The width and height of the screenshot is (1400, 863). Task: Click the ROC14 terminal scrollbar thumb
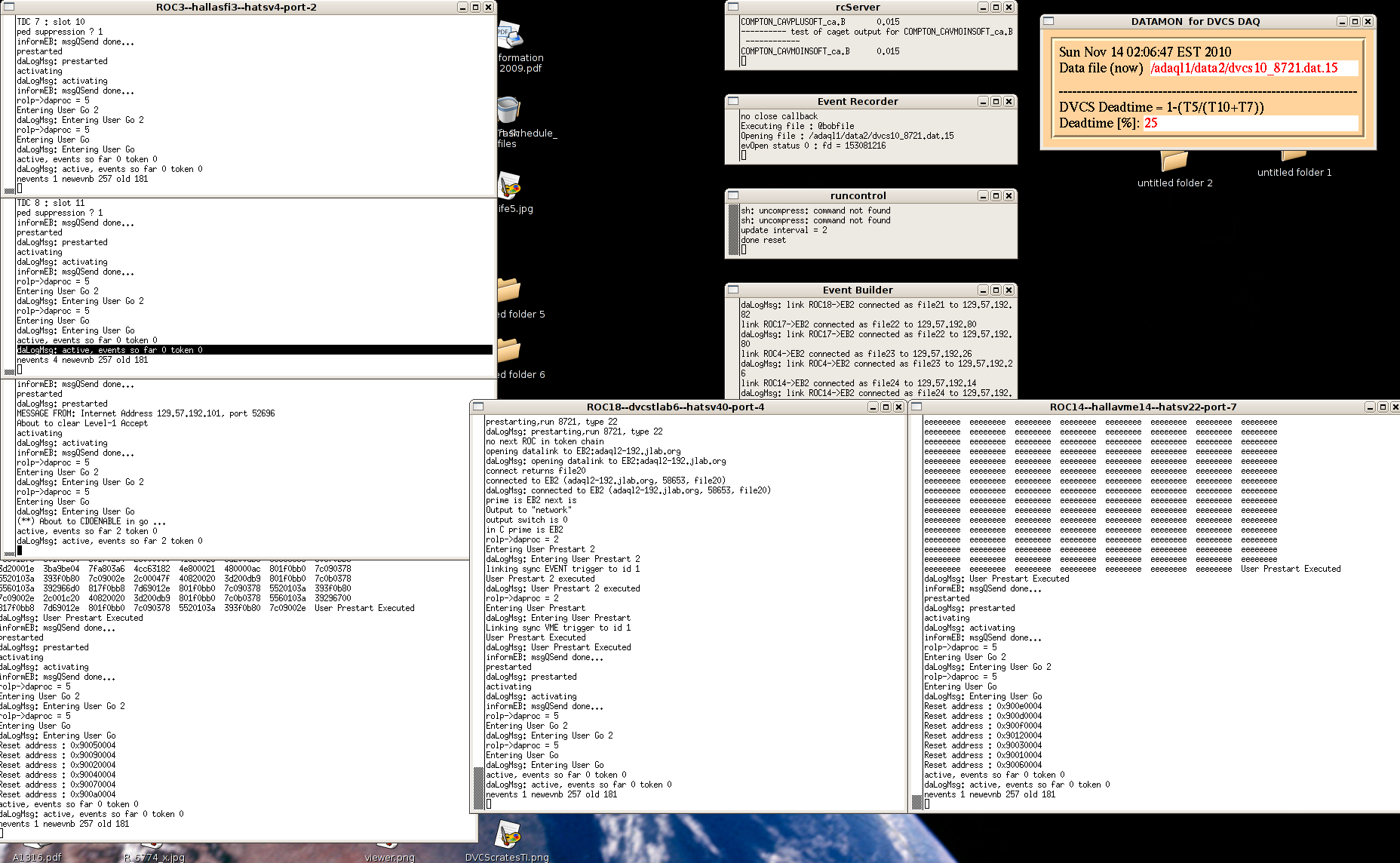[x=917, y=802]
